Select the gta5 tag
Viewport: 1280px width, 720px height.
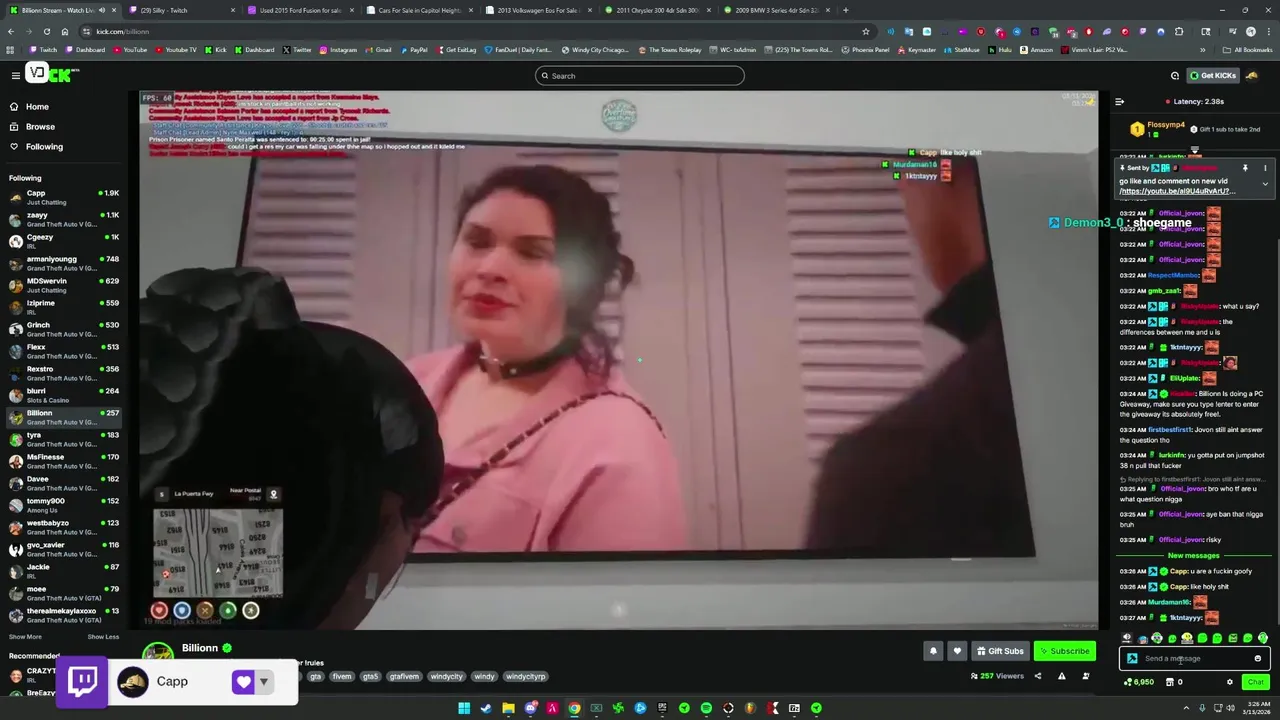370,676
